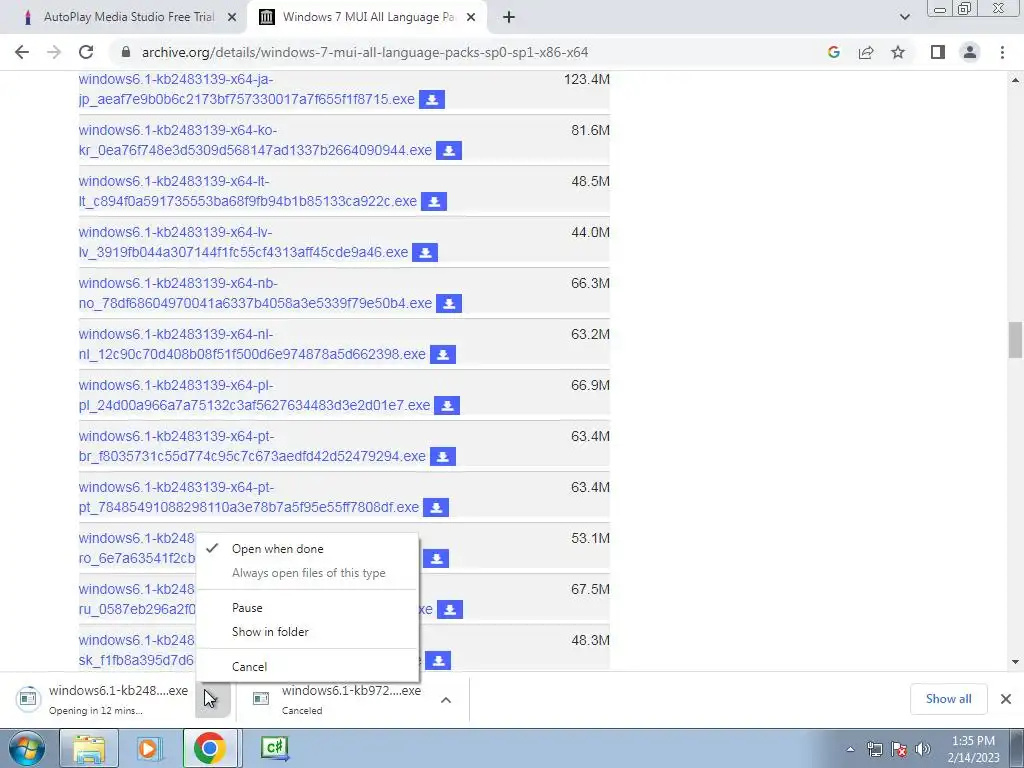Click the kb248 download options arrow
1024x768 pixels.
tap(212, 699)
